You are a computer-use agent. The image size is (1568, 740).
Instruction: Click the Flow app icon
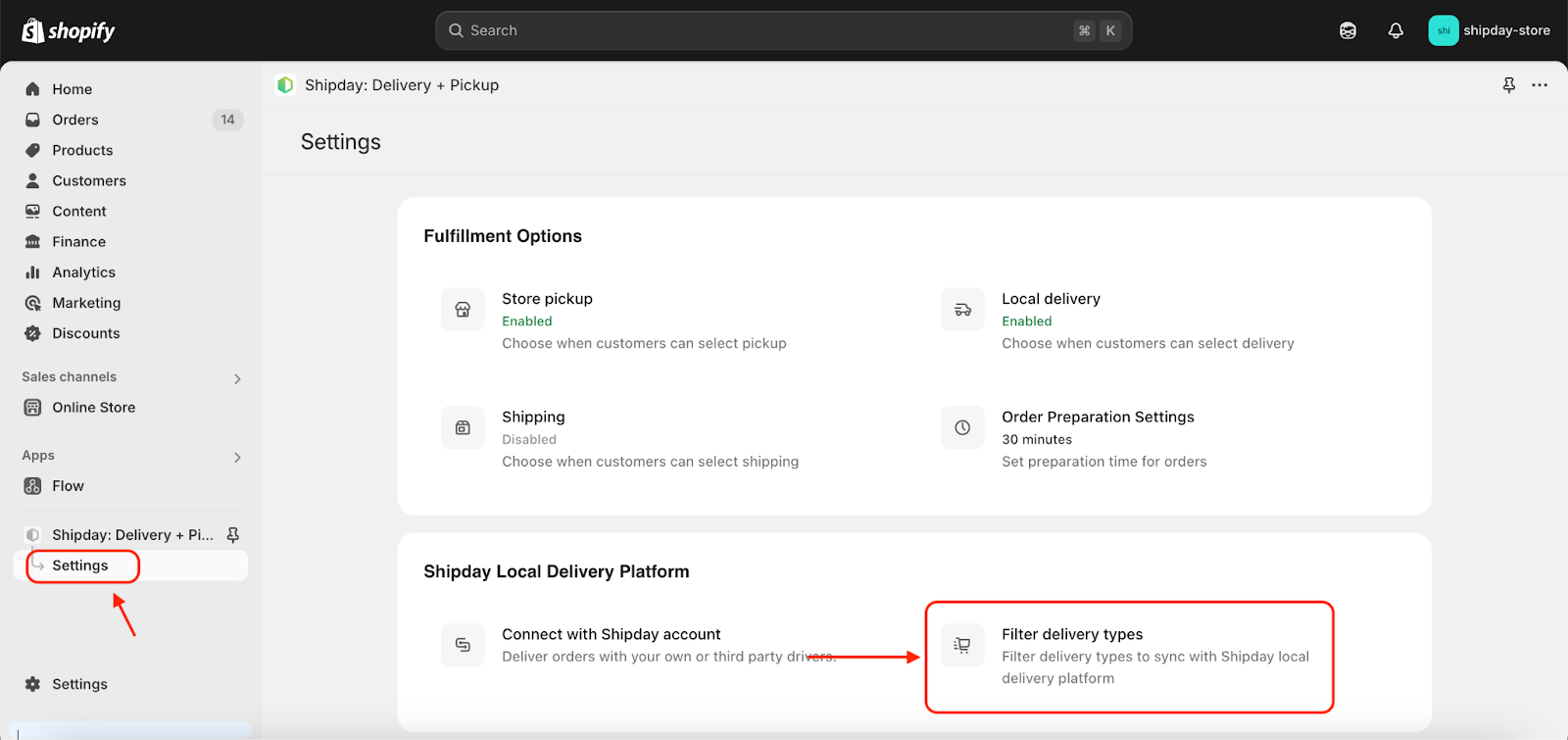[32, 486]
